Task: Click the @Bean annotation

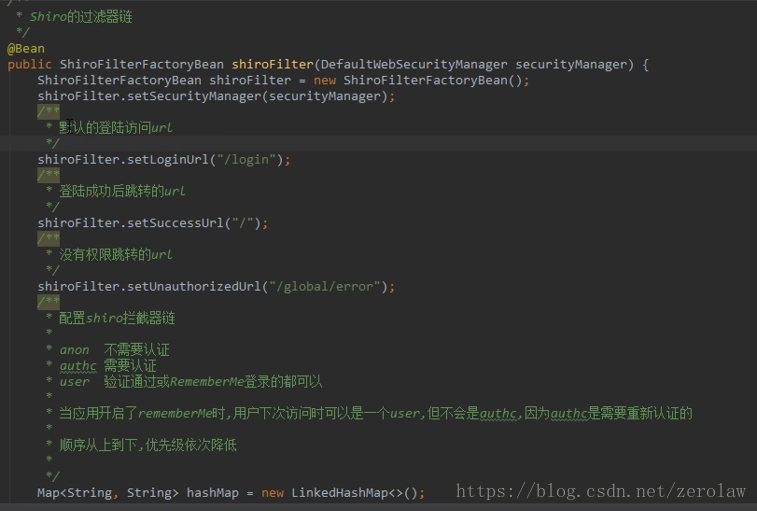Action: point(26,49)
